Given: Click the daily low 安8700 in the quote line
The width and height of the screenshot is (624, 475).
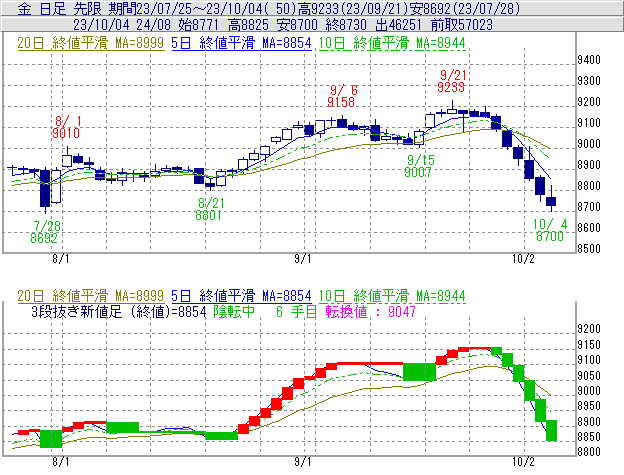Looking at the screenshot, I should point(297,25).
